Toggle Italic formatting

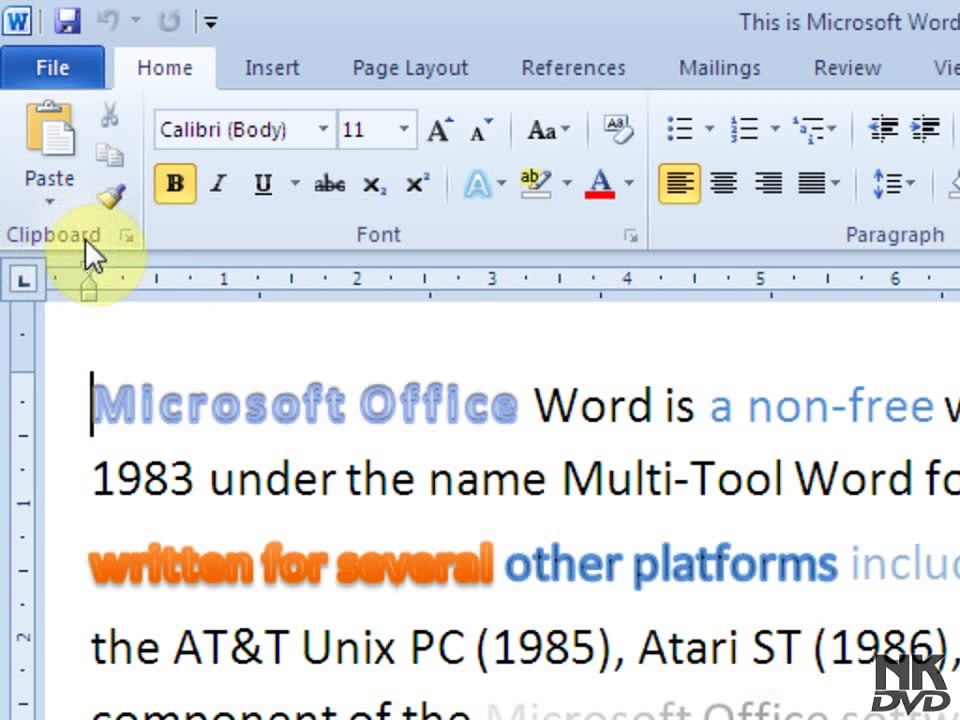pos(218,183)
